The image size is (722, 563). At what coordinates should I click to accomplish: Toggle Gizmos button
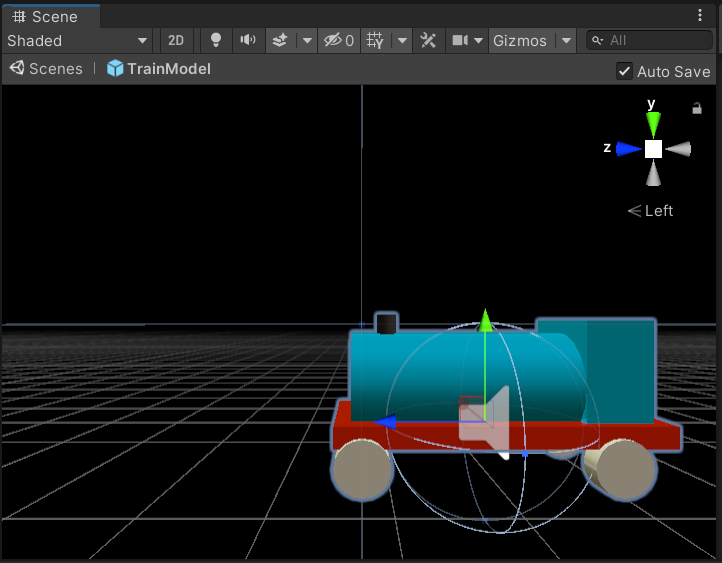coord(520,41)
